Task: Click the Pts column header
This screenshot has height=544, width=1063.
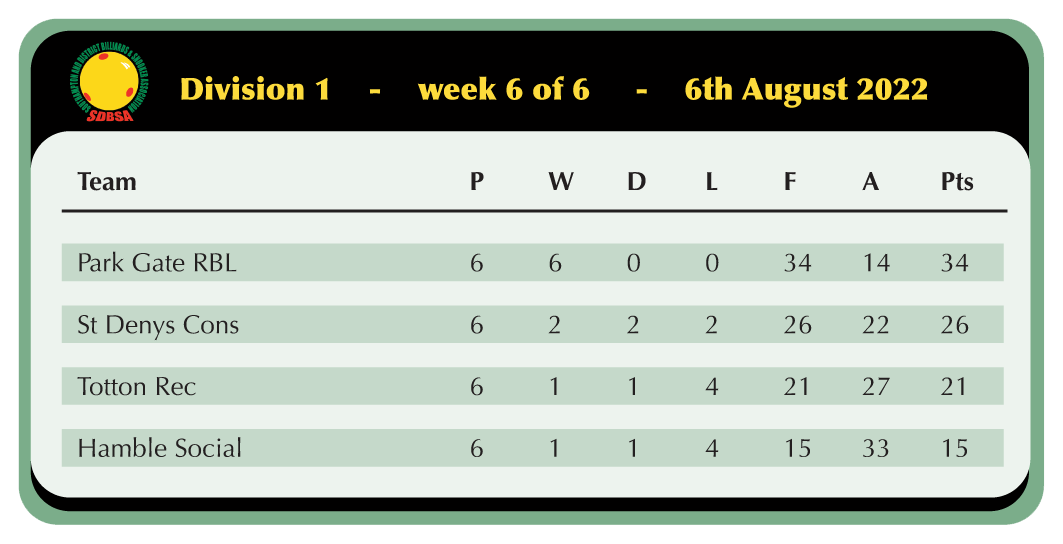Action: (957, 182)
